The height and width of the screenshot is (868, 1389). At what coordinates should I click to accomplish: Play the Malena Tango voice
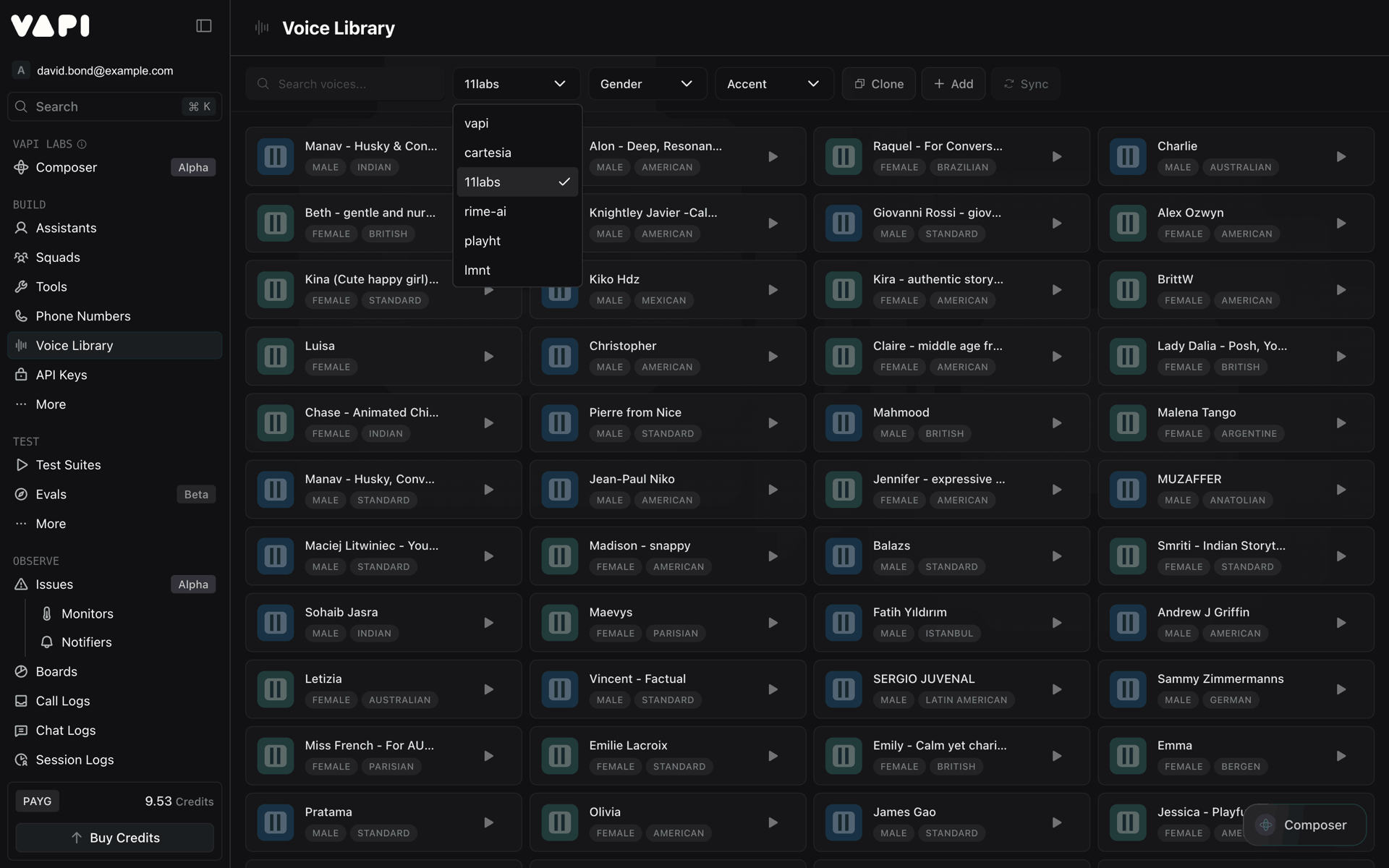coord(1341,423)
